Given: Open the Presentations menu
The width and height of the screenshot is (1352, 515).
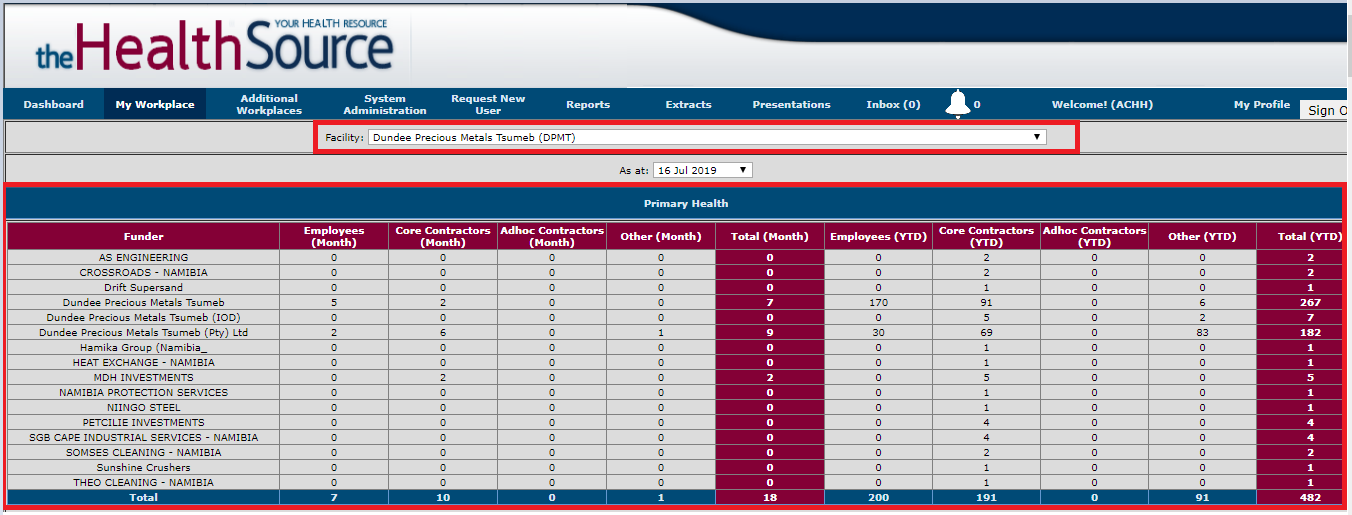Looking at the screenshot, I should (791, 104).
